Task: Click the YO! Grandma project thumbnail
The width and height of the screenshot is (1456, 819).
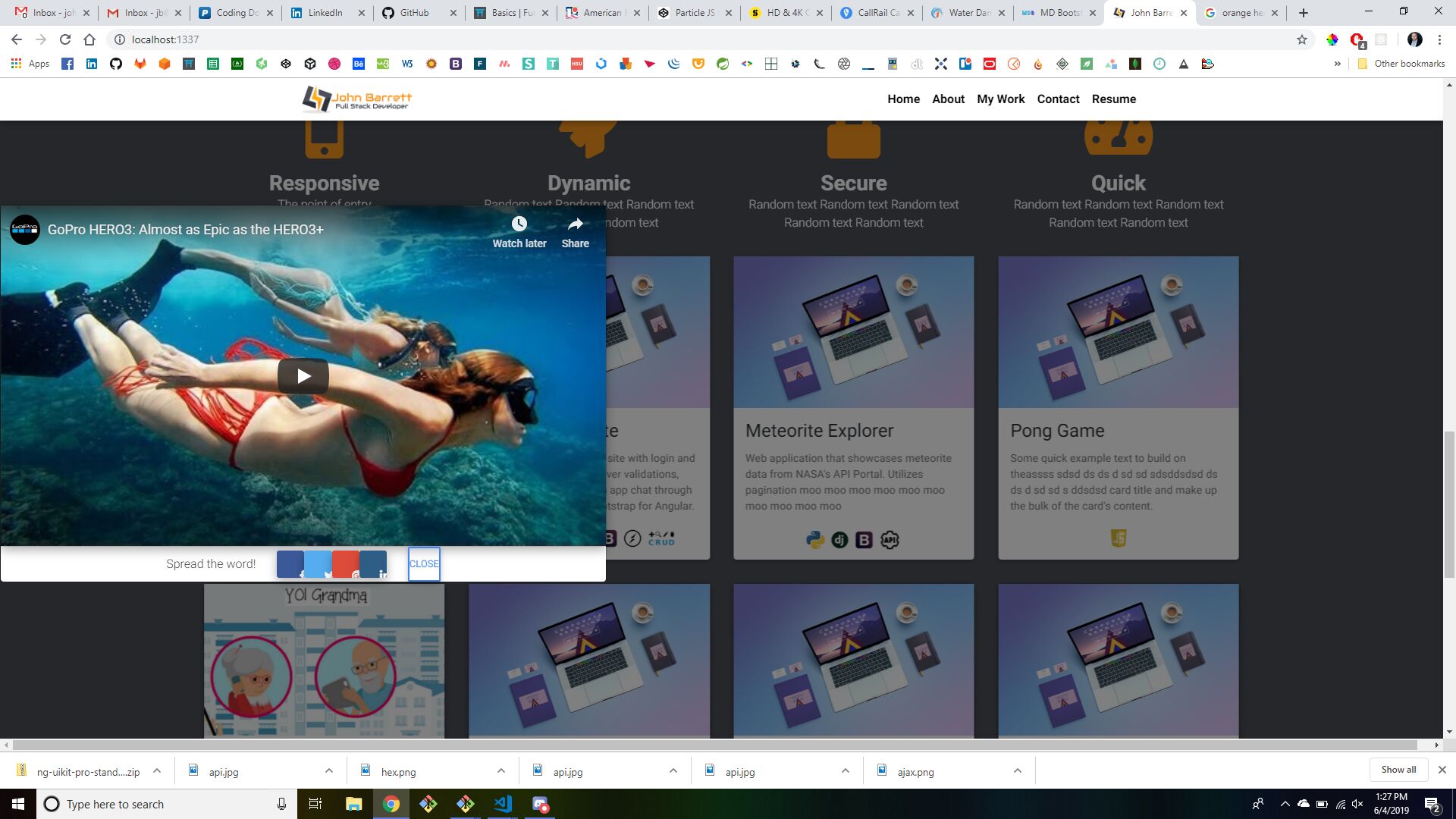Action: [x=325, y=661]
